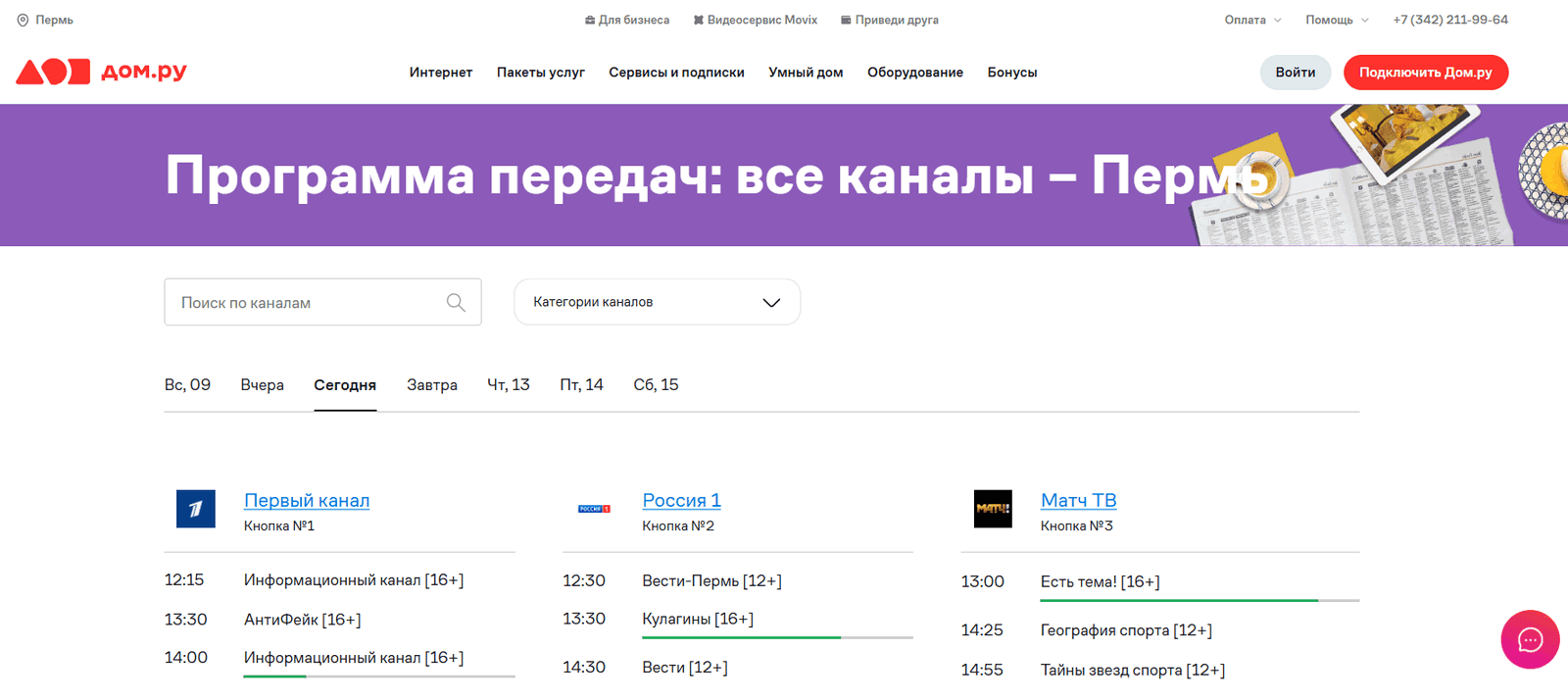1568x700 pixels.
Task: Click the Войти button
Action: [1295, 73]
